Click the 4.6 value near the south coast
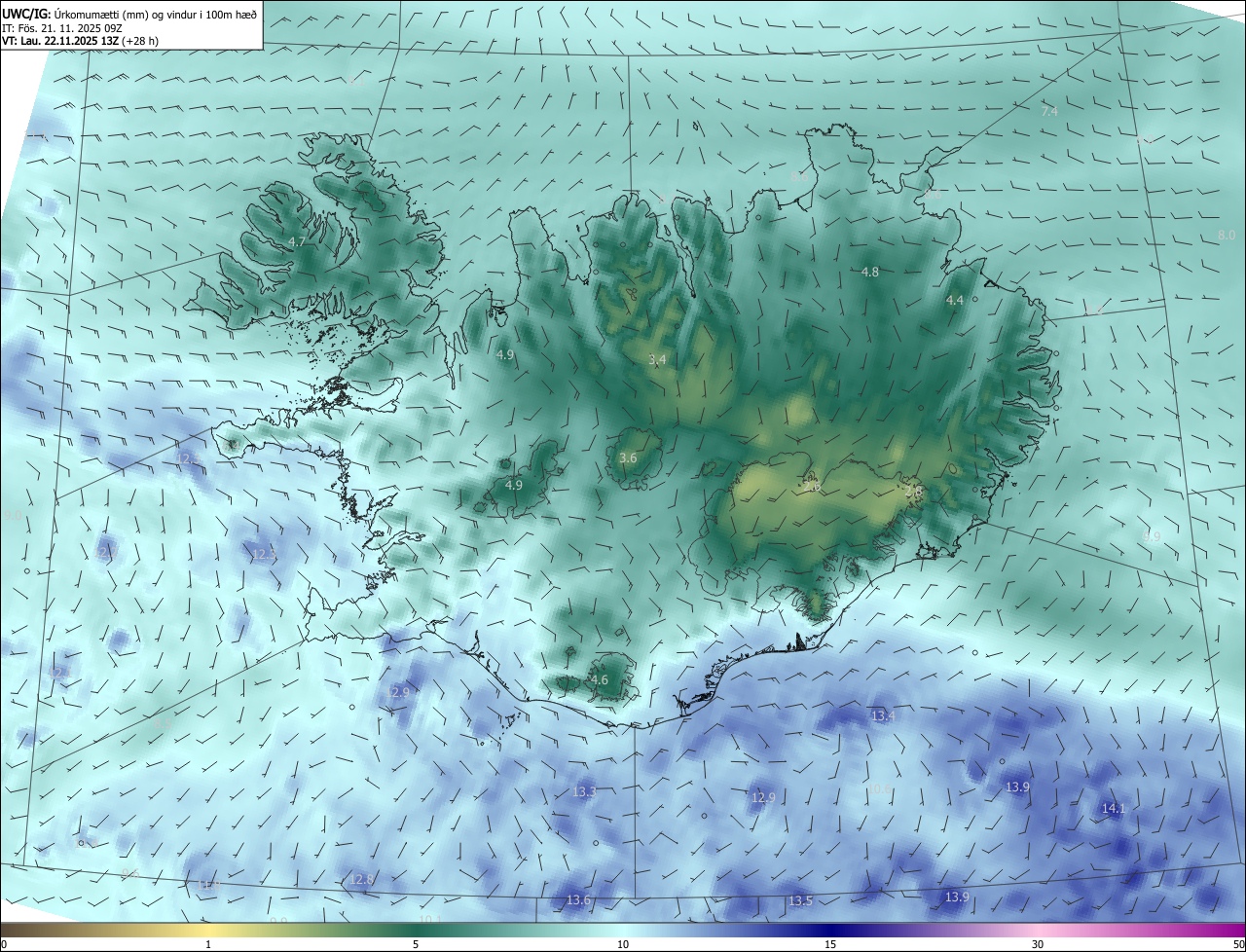 coord(600,680)
